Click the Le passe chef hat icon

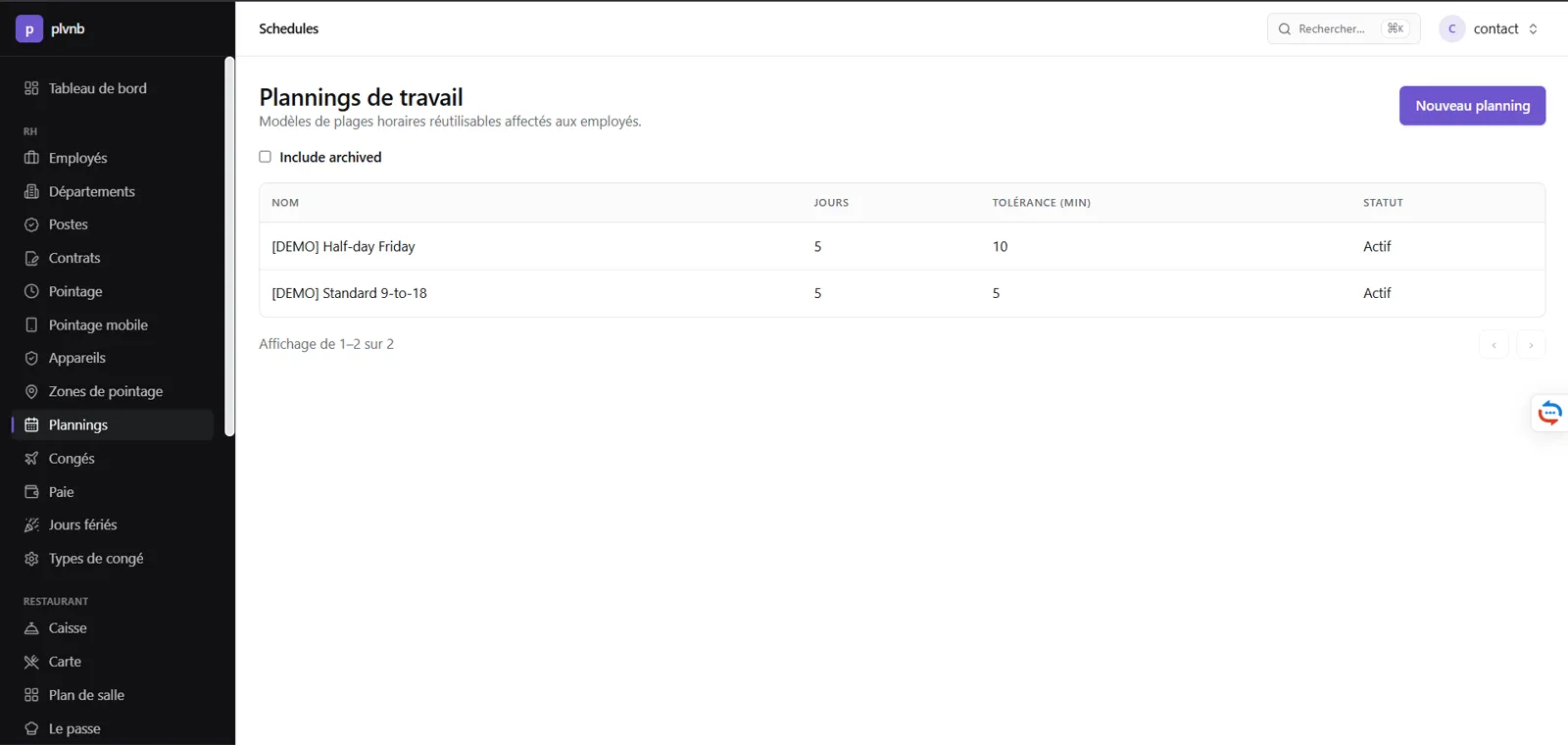(x=31, y=728)
